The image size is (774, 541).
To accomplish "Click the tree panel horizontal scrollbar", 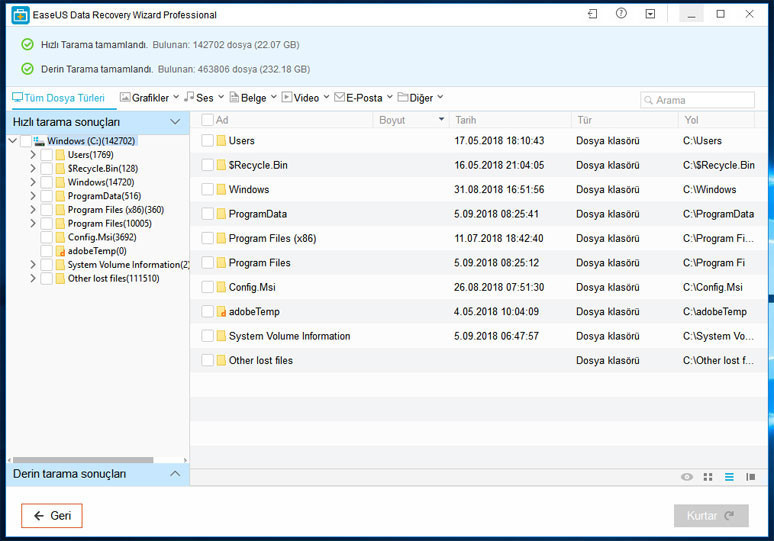I will pos(83,460).
